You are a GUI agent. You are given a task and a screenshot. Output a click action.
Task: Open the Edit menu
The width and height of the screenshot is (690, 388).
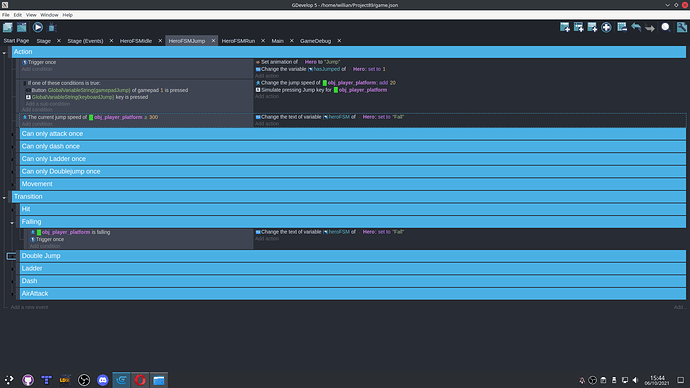tap(18, 15)
